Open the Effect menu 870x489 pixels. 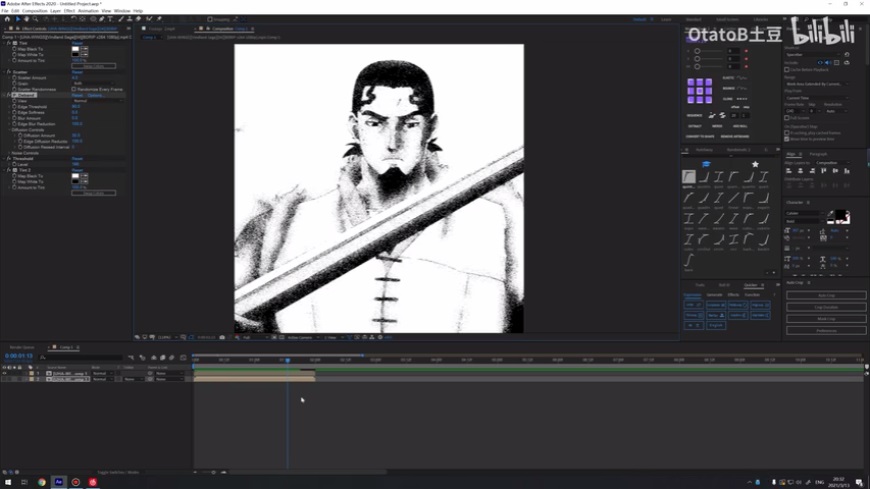(69, 11)
